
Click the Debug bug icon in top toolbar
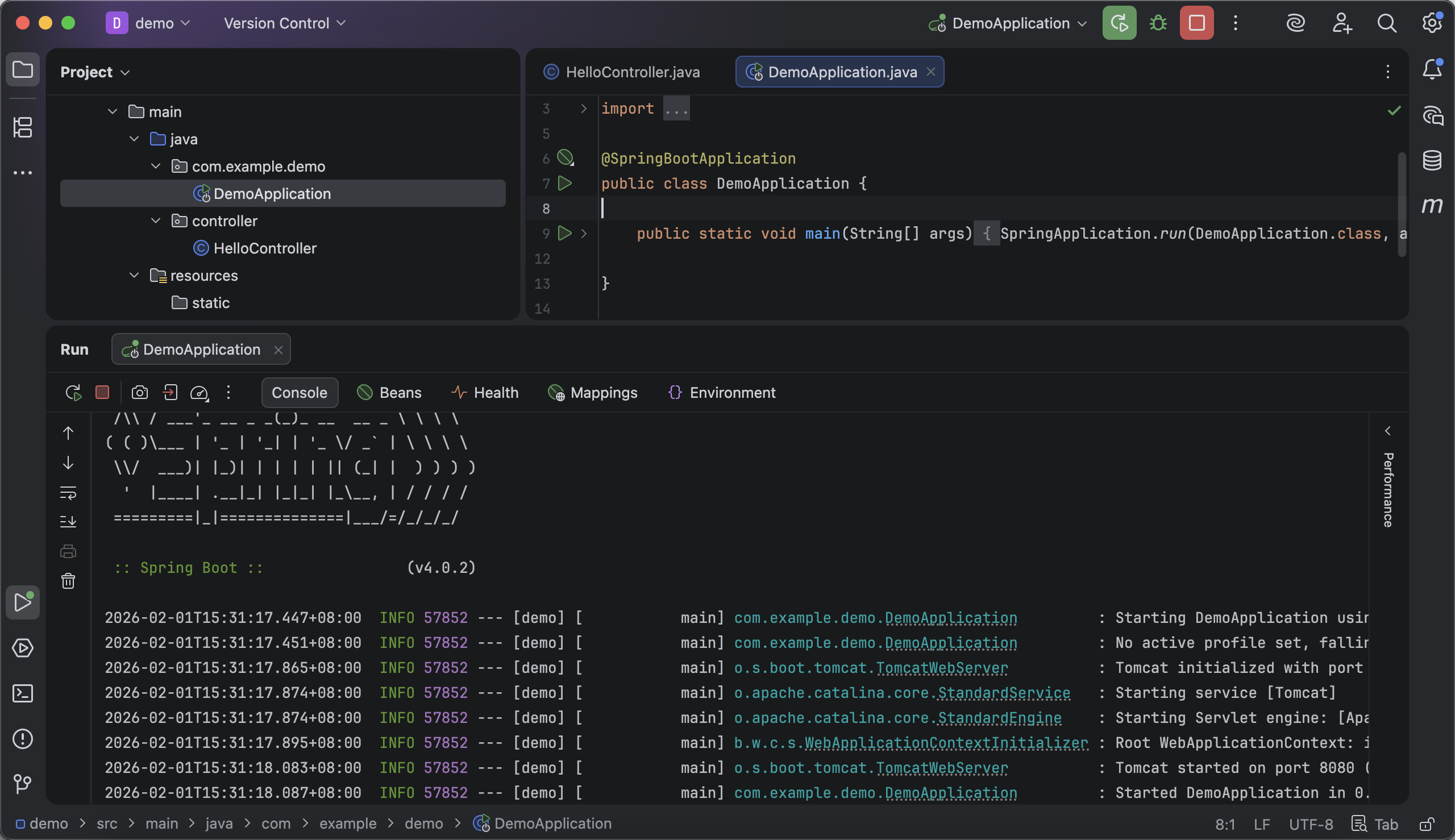click(x=1158, y=23)
